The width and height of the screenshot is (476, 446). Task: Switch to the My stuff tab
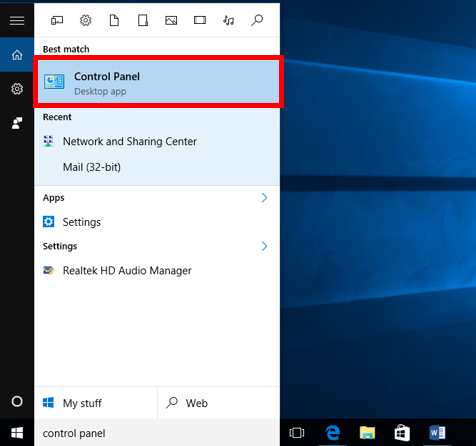pos(96,403)
